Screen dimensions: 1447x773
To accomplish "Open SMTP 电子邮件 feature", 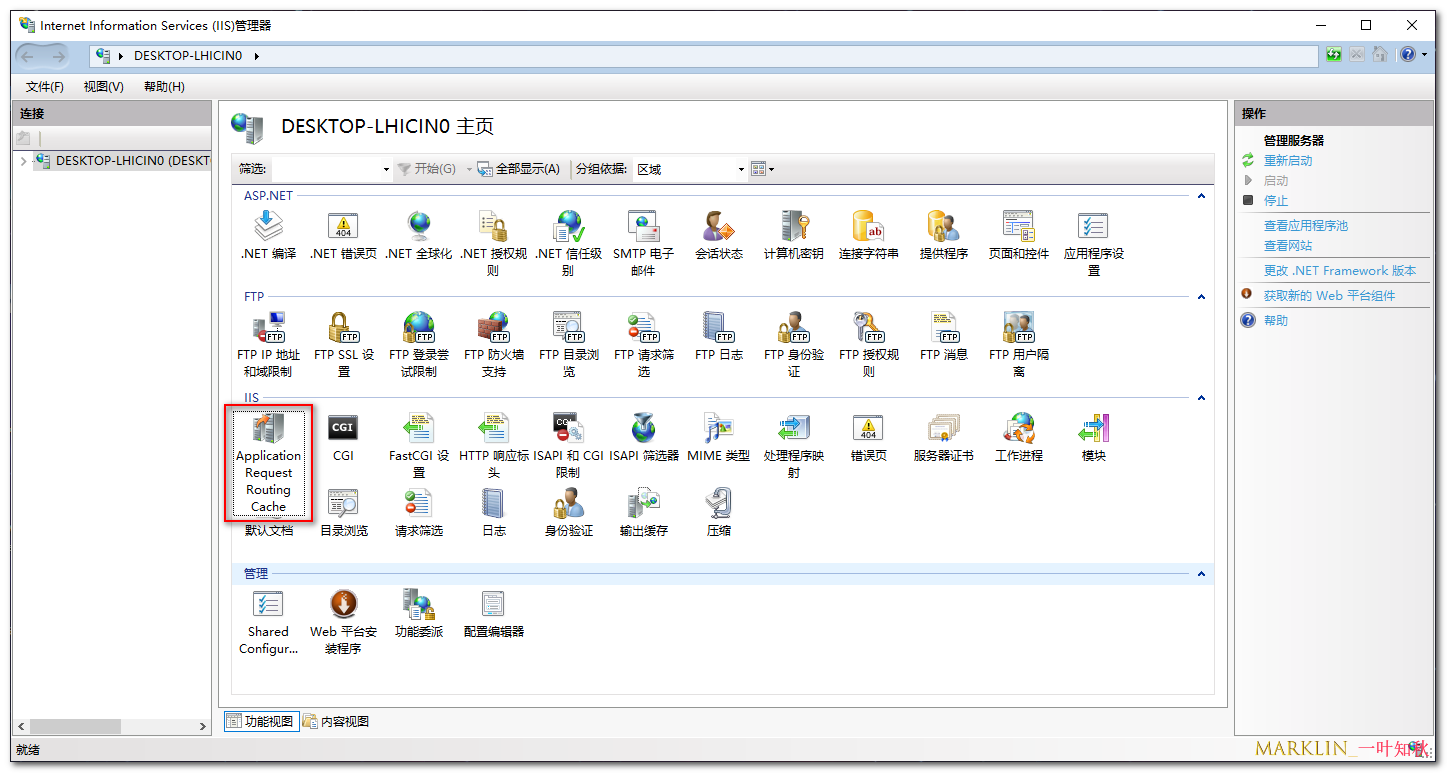I will pos(644,244).
